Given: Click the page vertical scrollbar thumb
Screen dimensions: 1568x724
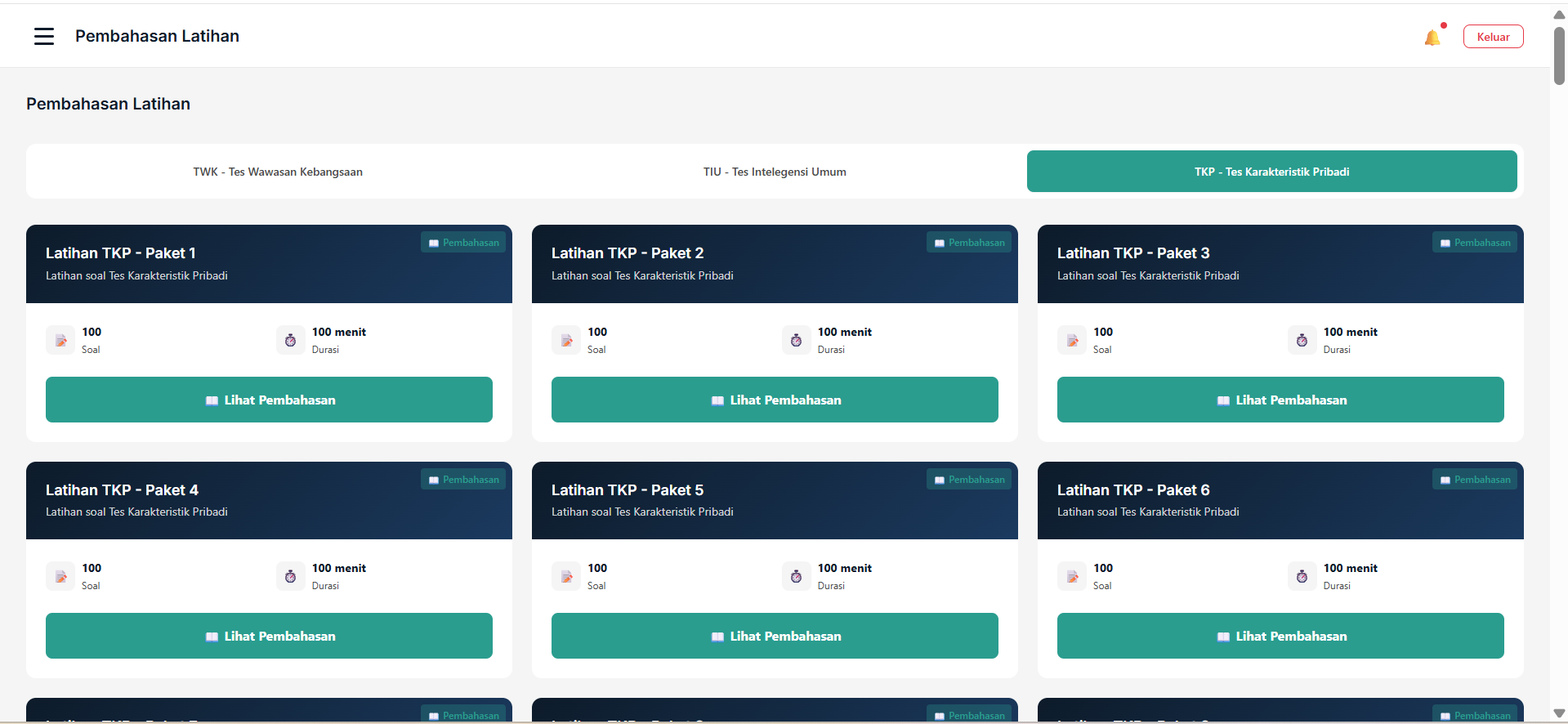Looking at the screenshot, I should 1559,56.
